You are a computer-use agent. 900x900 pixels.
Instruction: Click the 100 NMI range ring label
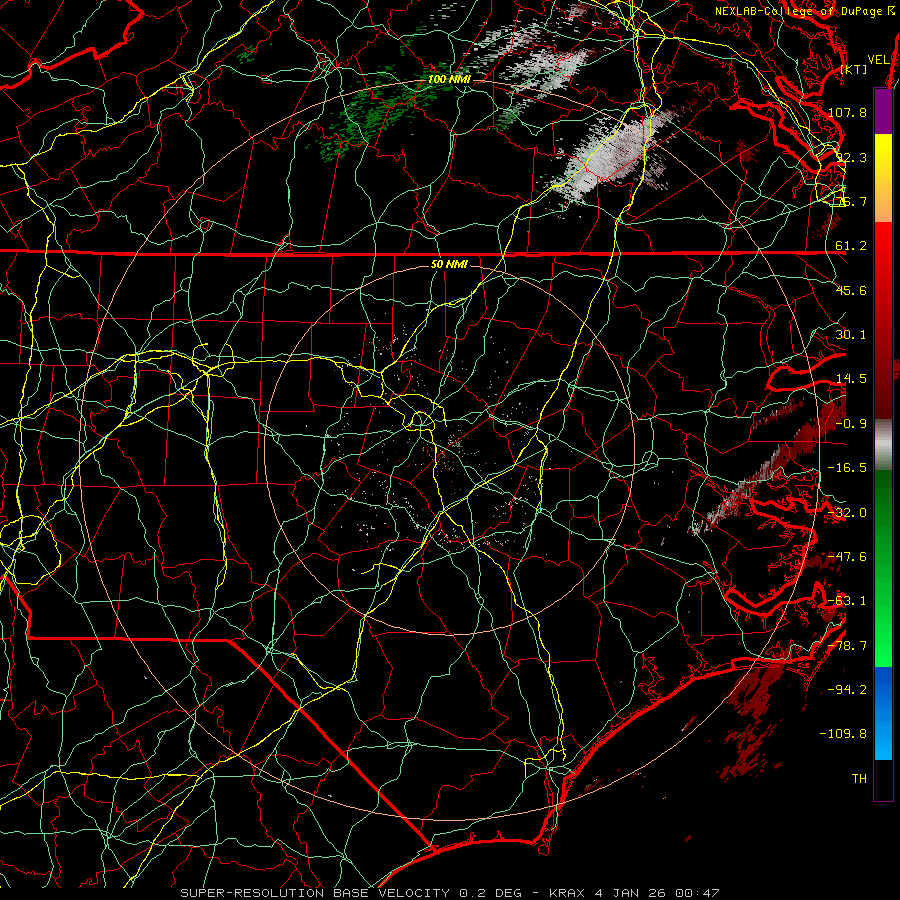449,79
